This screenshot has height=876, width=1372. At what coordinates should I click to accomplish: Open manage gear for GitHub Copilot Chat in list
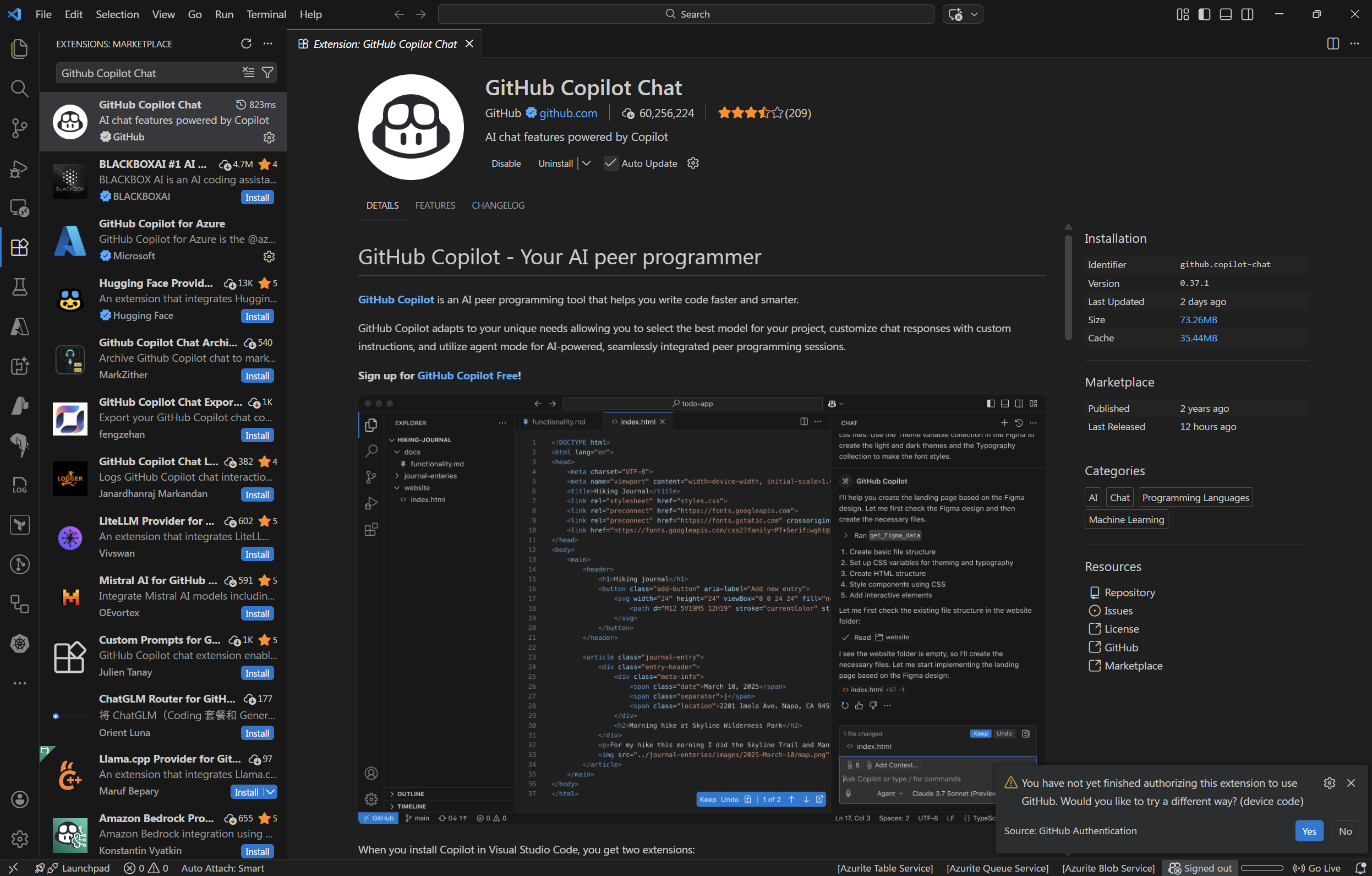click(x=269, y=137)
